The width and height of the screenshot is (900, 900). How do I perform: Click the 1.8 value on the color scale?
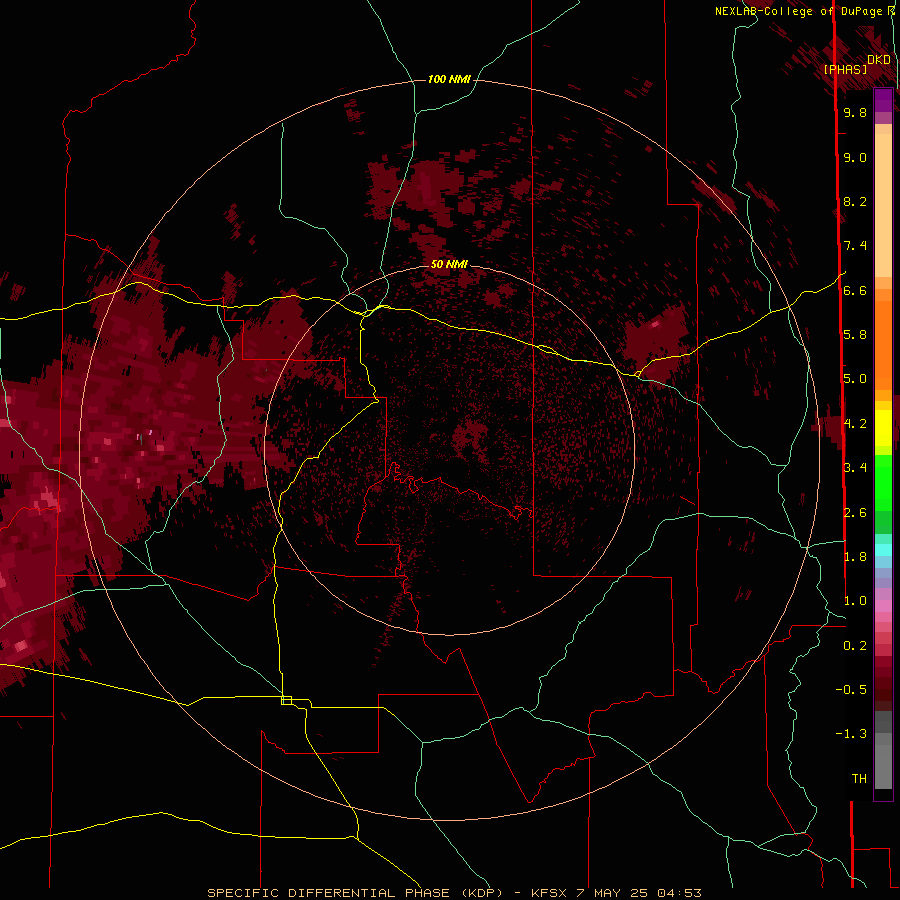(855, 557)
